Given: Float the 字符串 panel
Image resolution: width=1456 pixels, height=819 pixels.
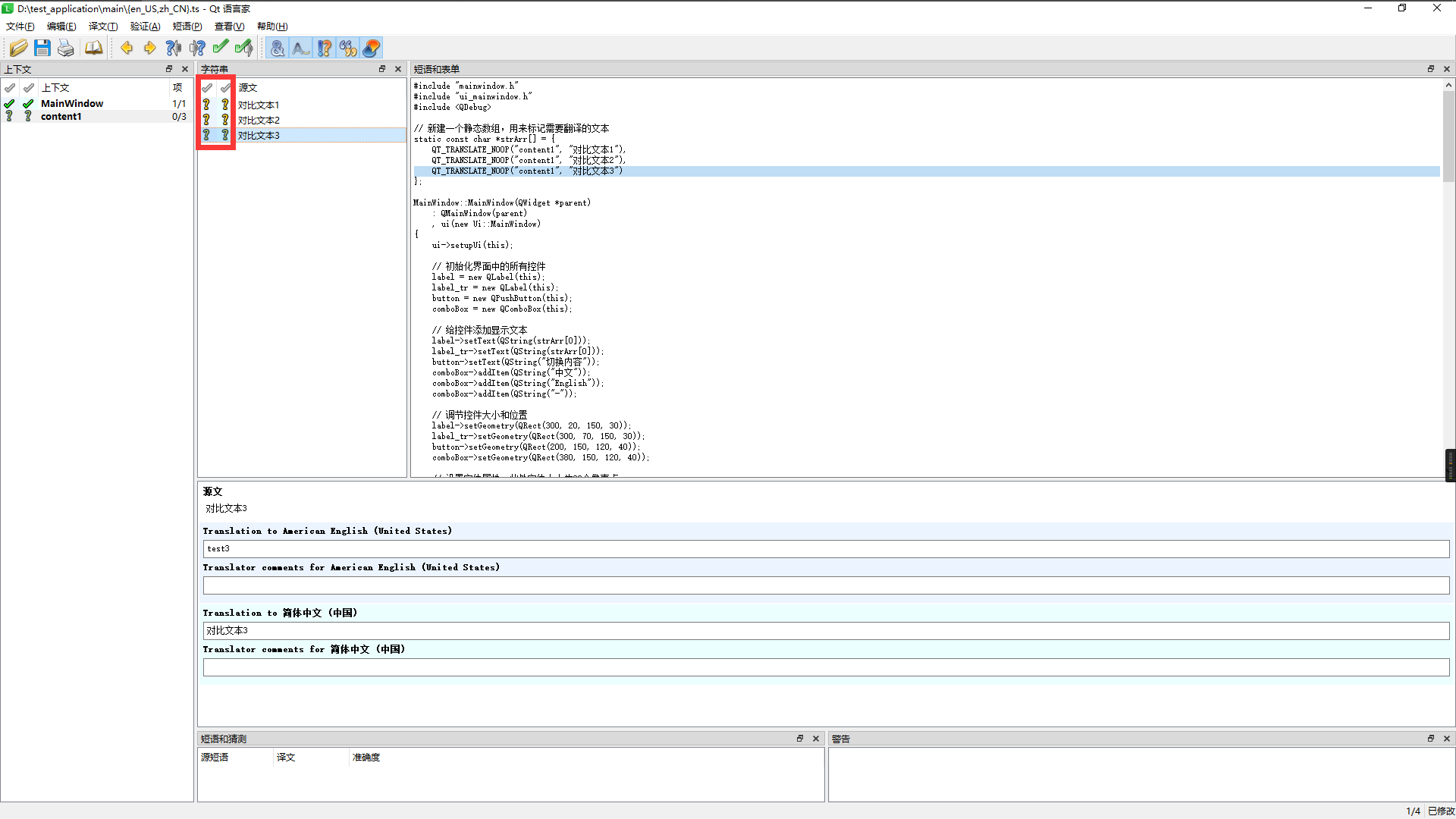Looking at the screenshot, I should coord(382,69).
